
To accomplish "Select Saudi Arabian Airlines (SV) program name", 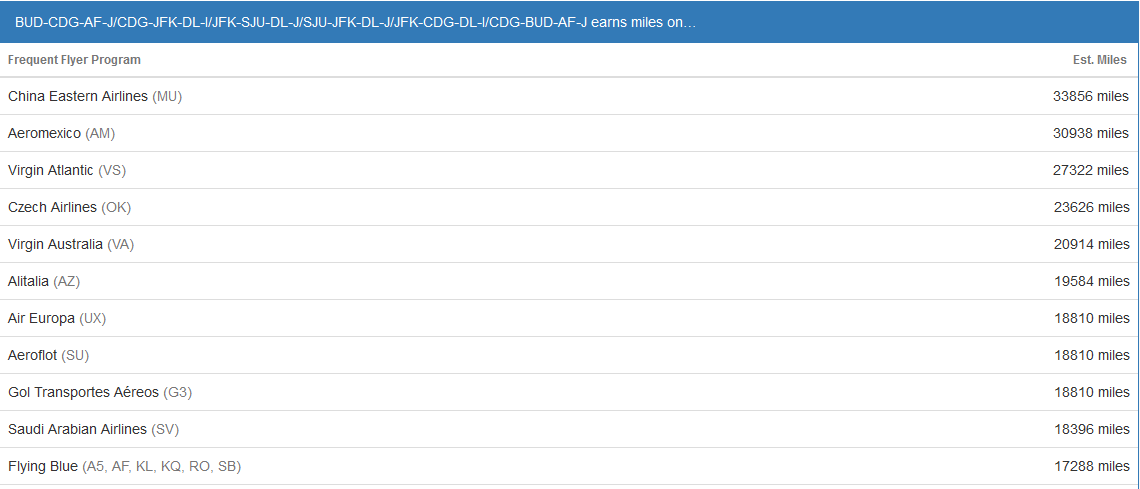I will tap(93, 429).
